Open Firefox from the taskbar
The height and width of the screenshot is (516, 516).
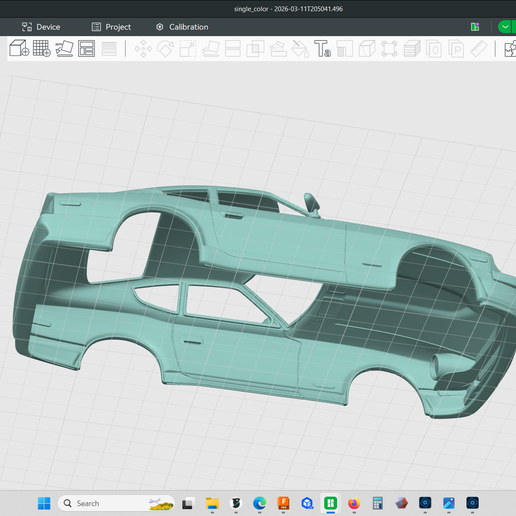coord(354,503)
